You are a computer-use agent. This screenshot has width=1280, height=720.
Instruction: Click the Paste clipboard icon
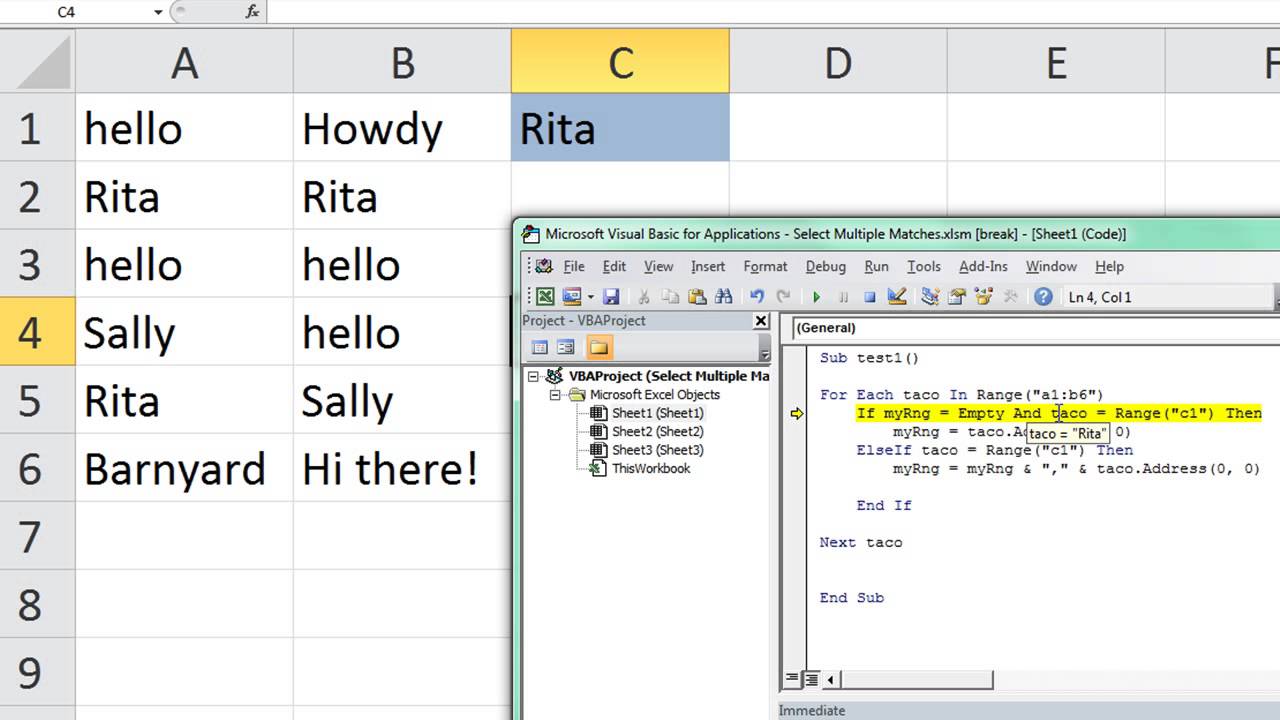click(697, 297)
